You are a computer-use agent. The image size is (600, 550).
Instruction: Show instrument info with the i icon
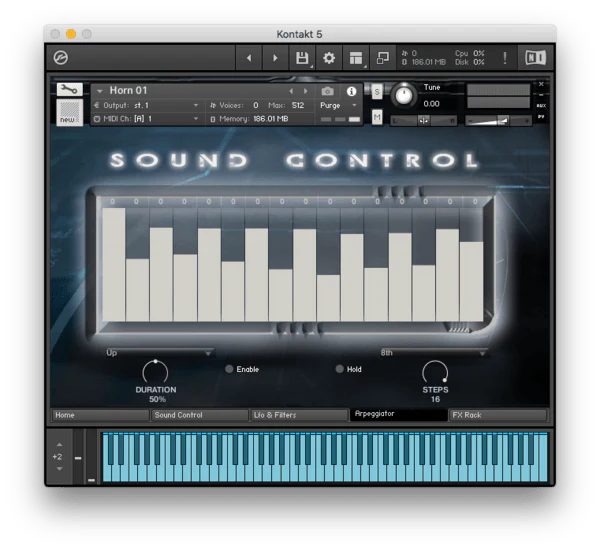coord(351,91)
